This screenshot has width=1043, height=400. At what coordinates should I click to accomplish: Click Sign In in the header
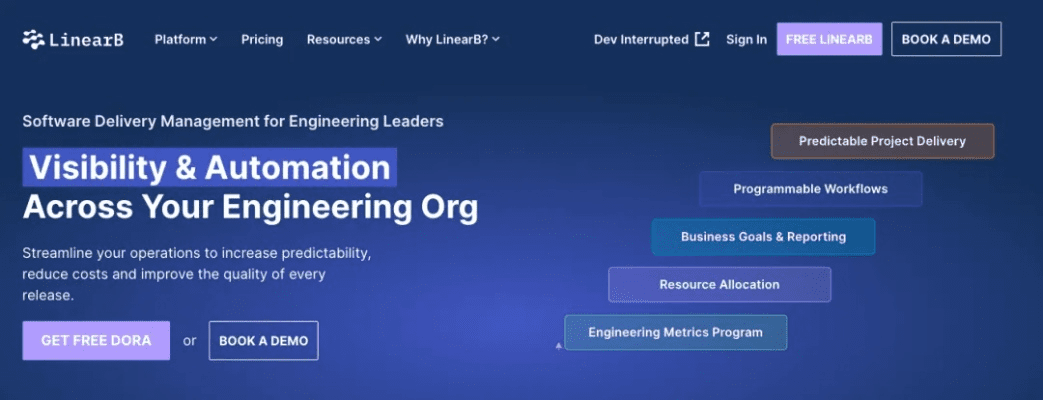(x=746, y=40)
